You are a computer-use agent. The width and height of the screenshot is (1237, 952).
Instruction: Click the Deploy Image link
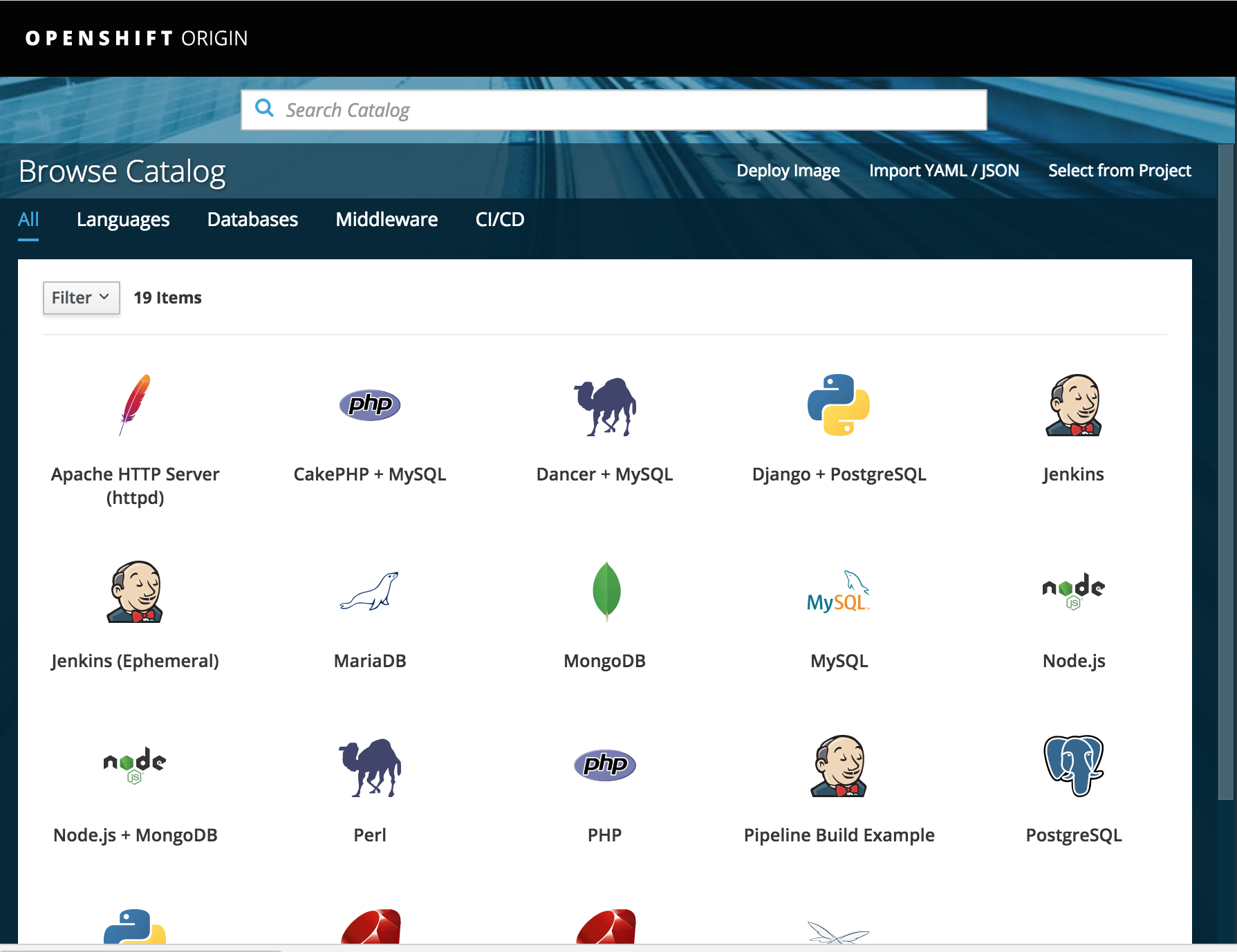[788, 171]
